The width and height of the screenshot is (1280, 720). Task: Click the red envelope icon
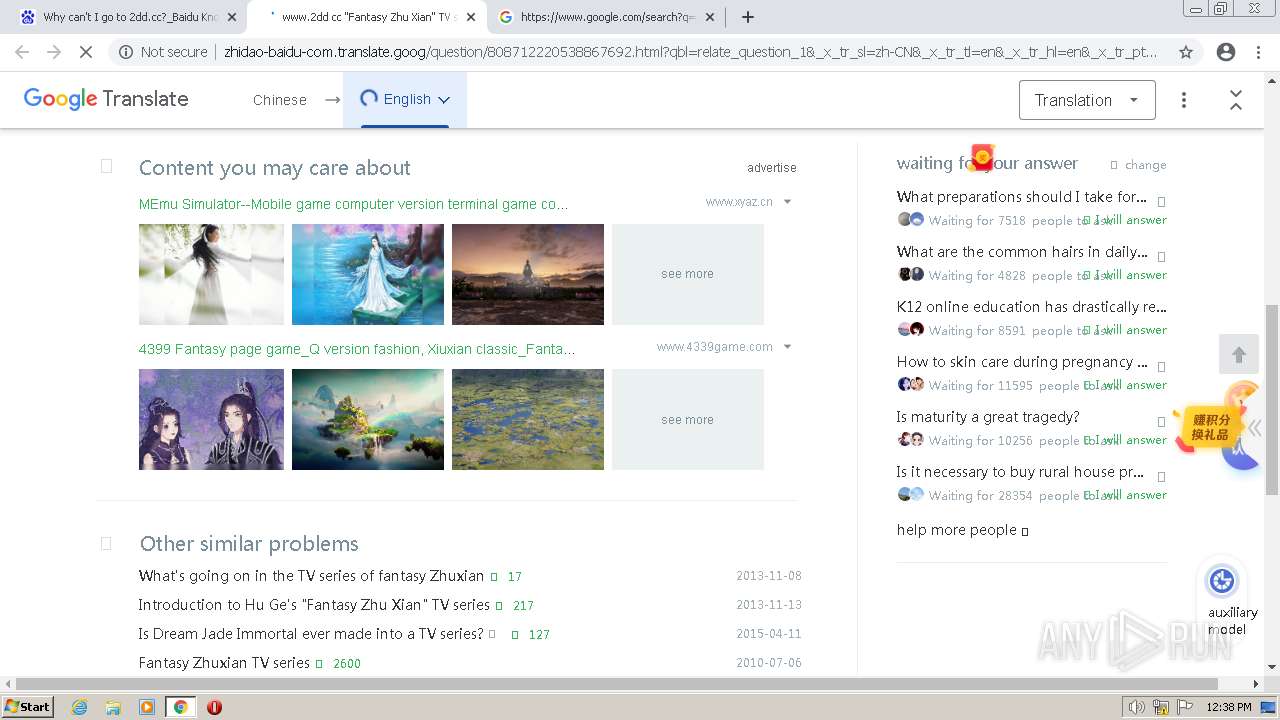982,157
